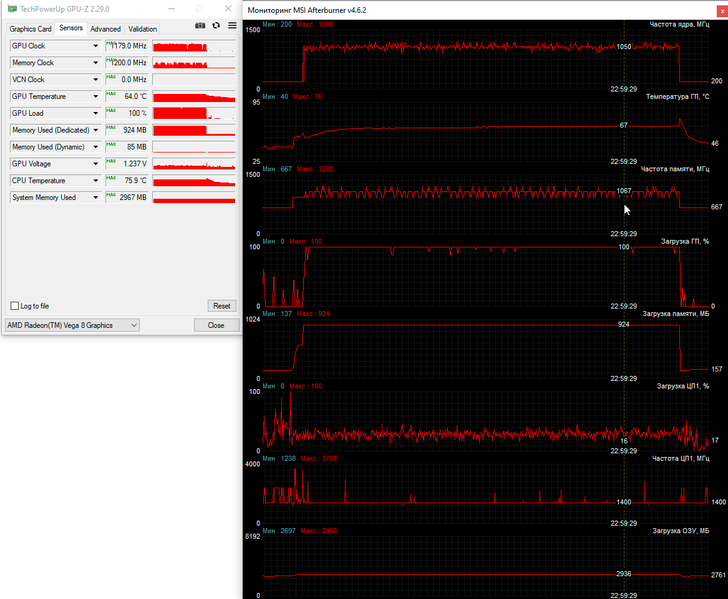Click the GPU-Z app icon in title bar

point(12,9)
